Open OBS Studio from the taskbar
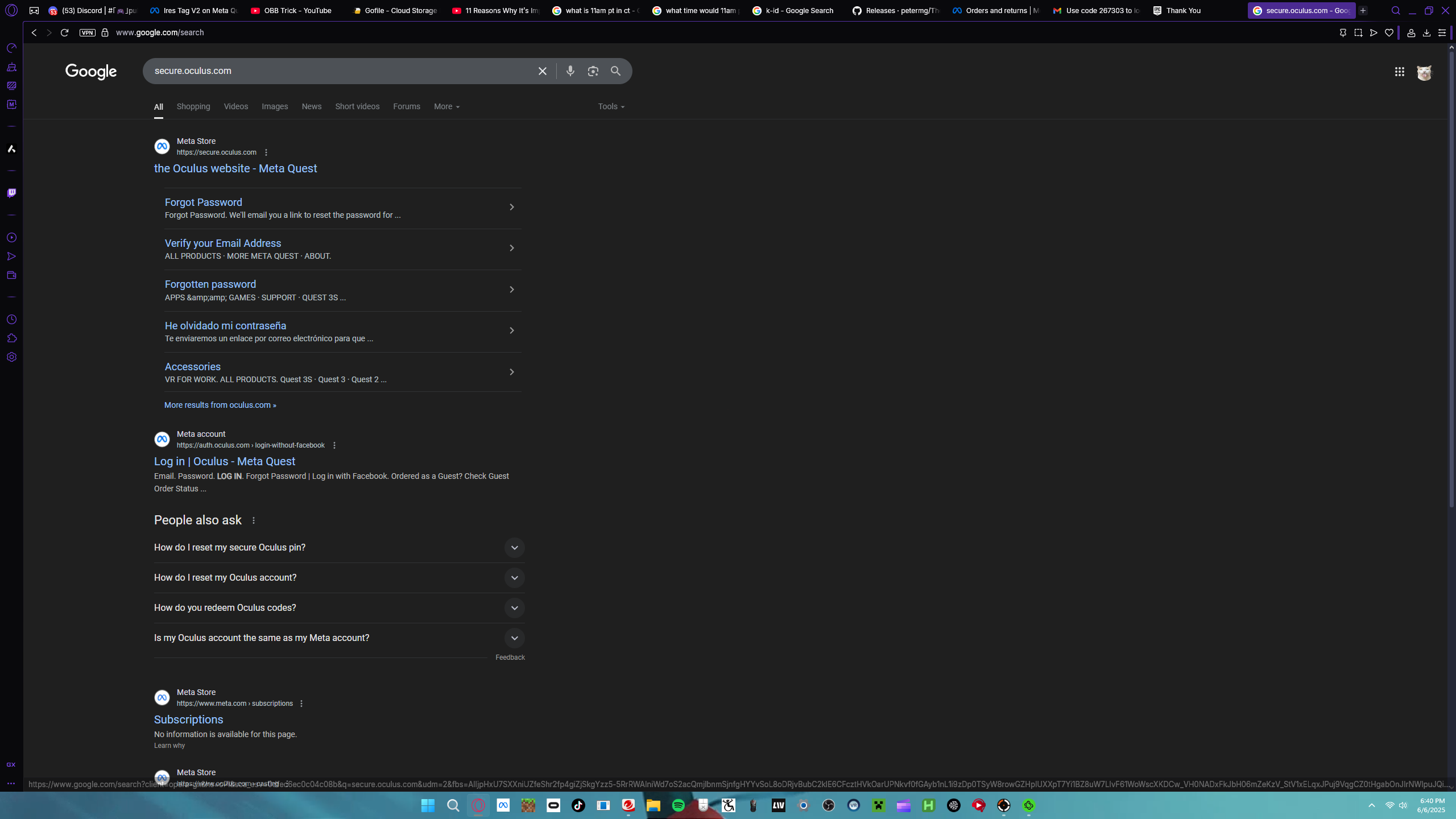The height and width of the screenshot is (819, 1456). pos(828,805)
